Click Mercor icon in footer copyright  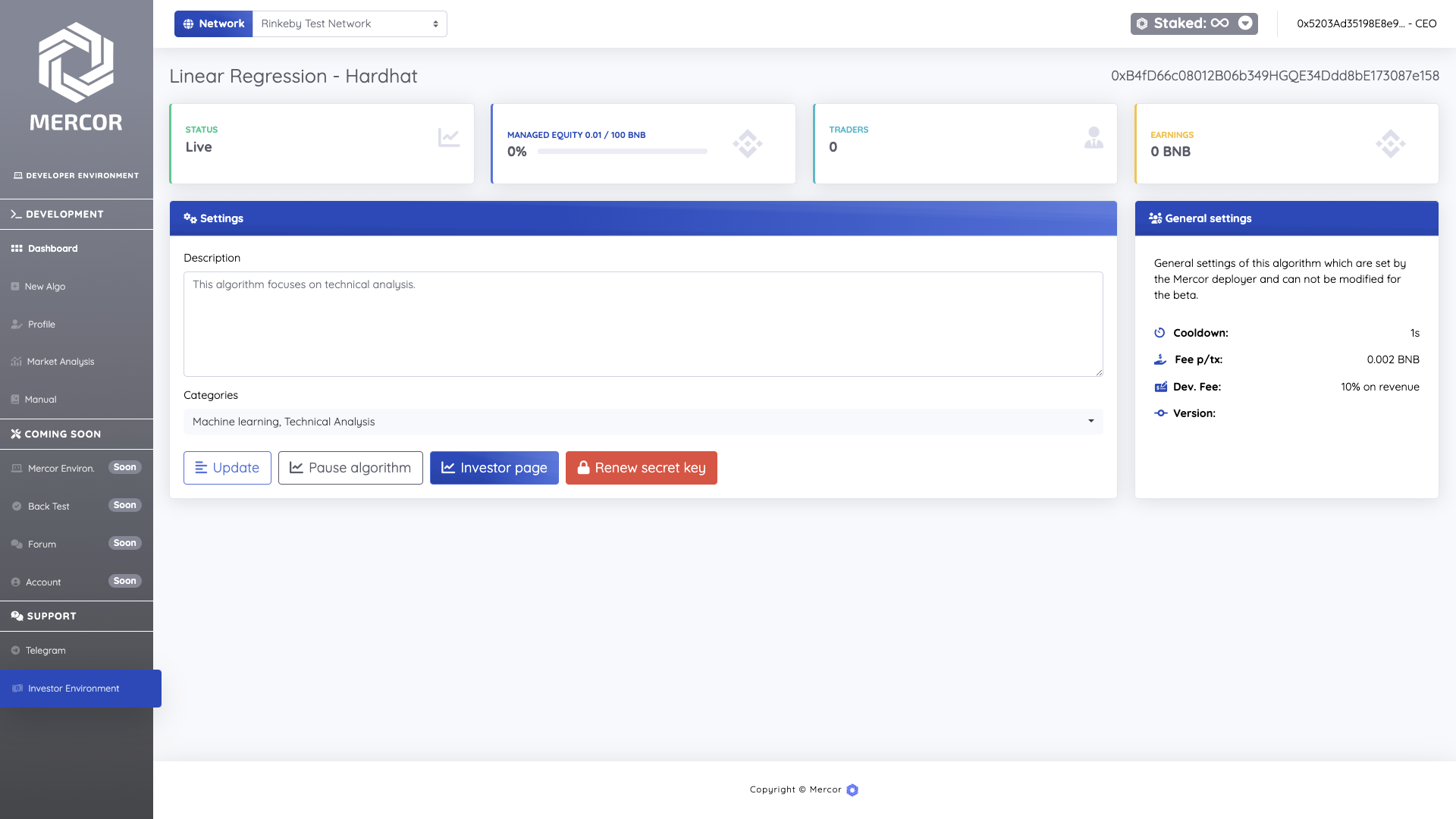852,790
